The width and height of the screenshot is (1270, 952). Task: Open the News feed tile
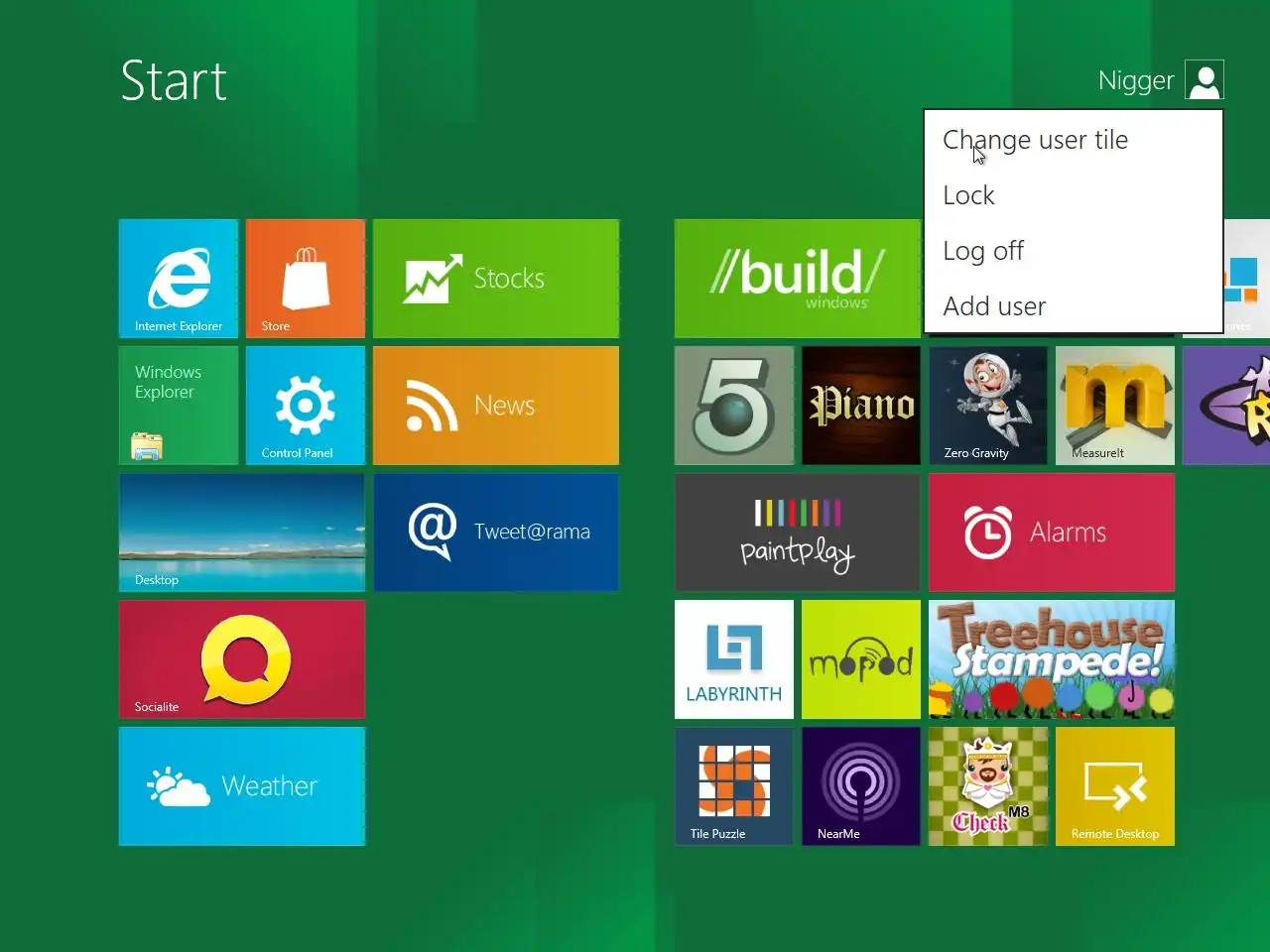496,406
